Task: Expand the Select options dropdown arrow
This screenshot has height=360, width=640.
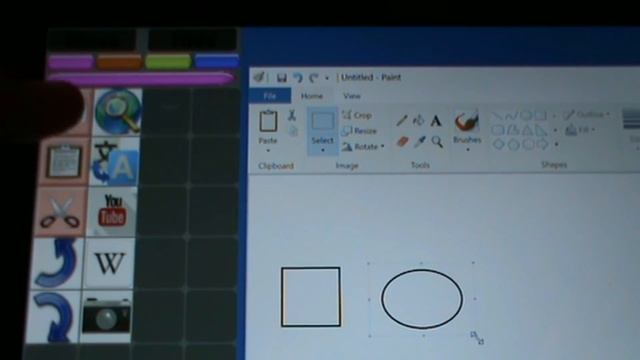Action: pyautogui.click(x=323, y=150)
